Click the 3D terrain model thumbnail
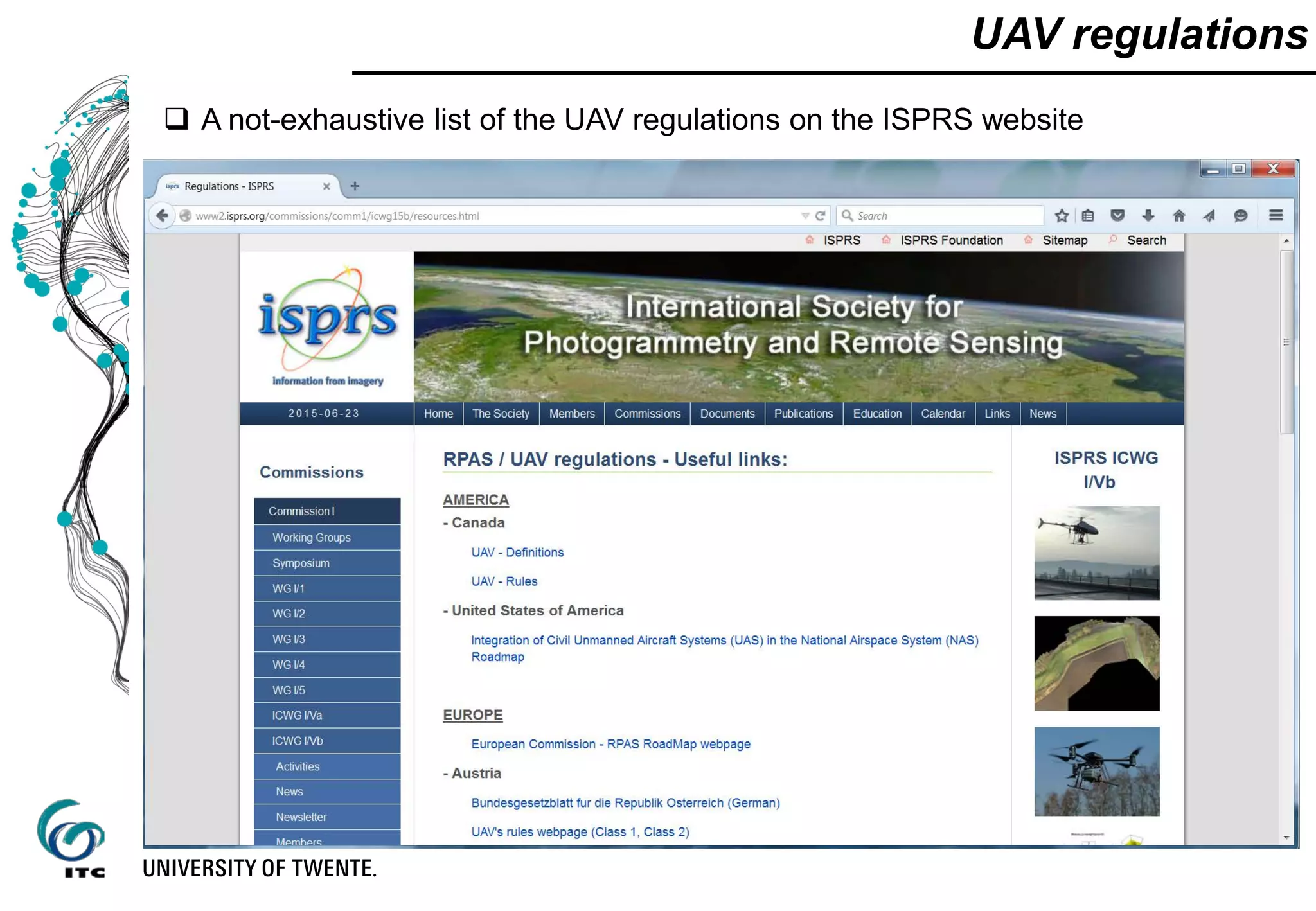Viewport: 1316px width, 911px height. [x=1097, y=664]
